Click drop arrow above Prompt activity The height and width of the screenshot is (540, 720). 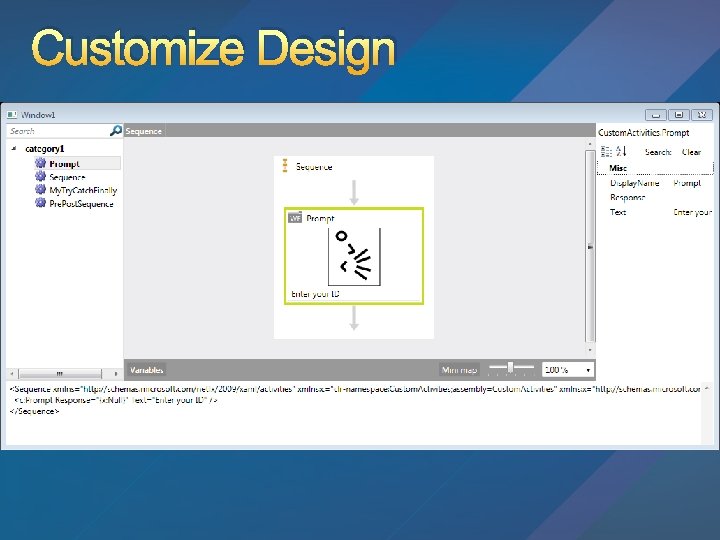tap(354, 192)
